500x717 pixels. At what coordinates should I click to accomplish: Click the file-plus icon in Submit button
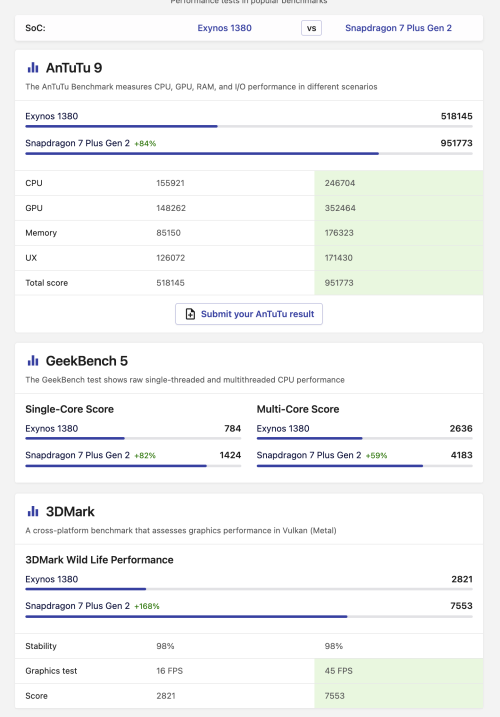(190, 314)
